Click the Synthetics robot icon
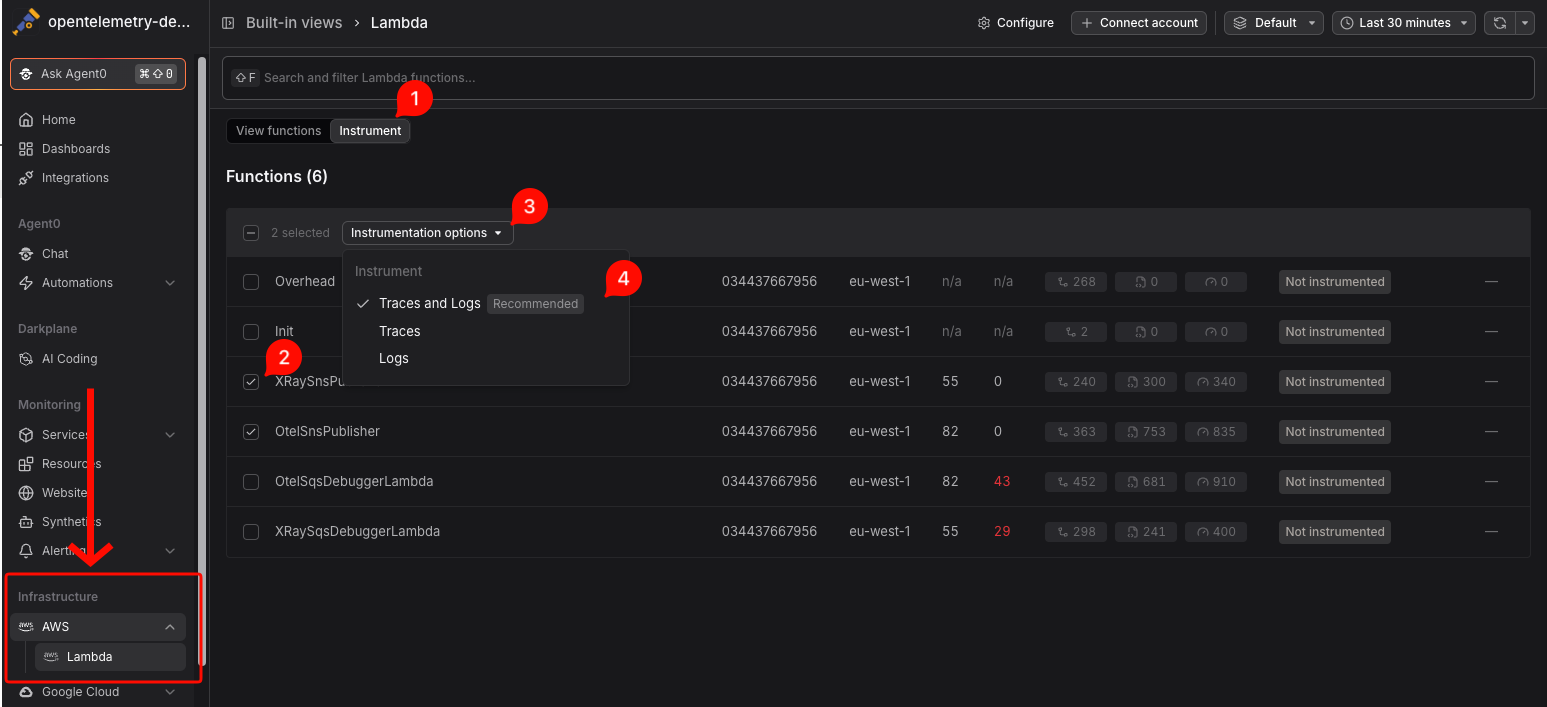The image size is (1547, 707). [26, 522]
